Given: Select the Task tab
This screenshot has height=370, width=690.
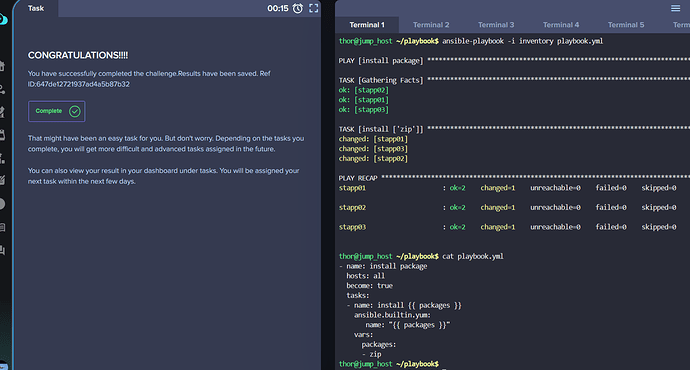Looking at the screenshot, I should (36, 8).
